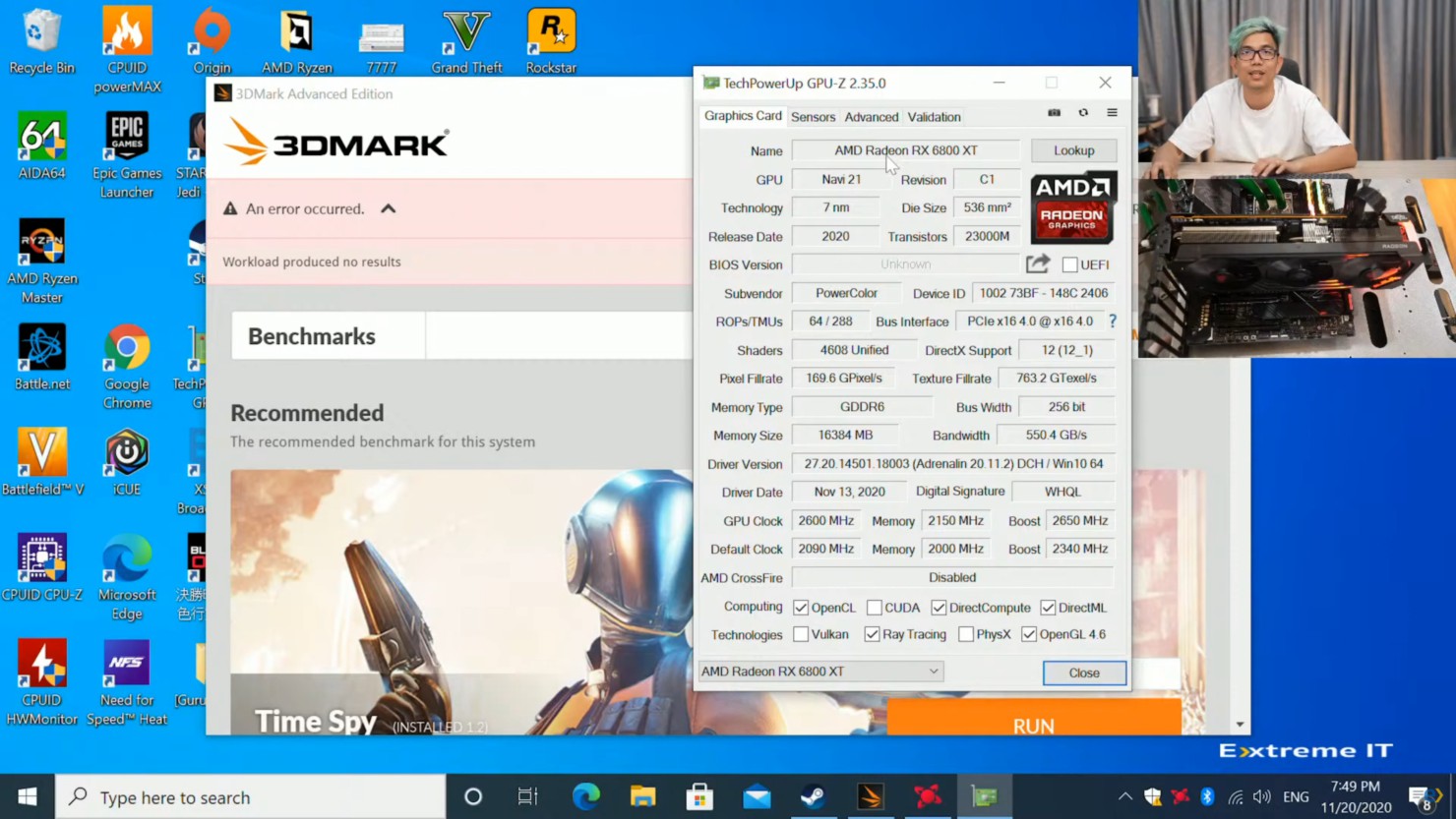Open Microsoft Edge desktop shortcut

pos(127,577)
